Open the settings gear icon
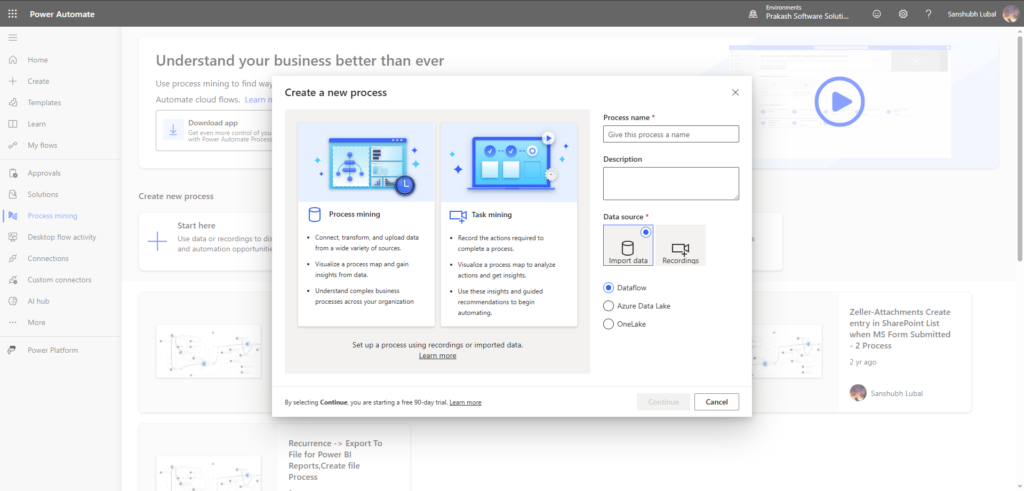 (x=903, y=14)
